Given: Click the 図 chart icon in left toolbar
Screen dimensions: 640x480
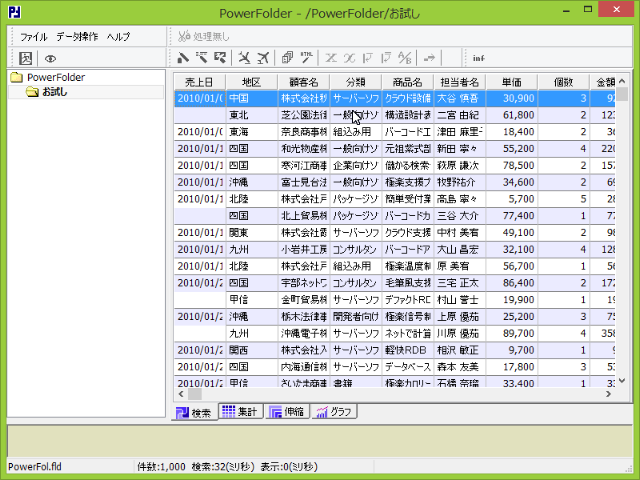Looking at the screenshot, I should click(x=26, y=58).
